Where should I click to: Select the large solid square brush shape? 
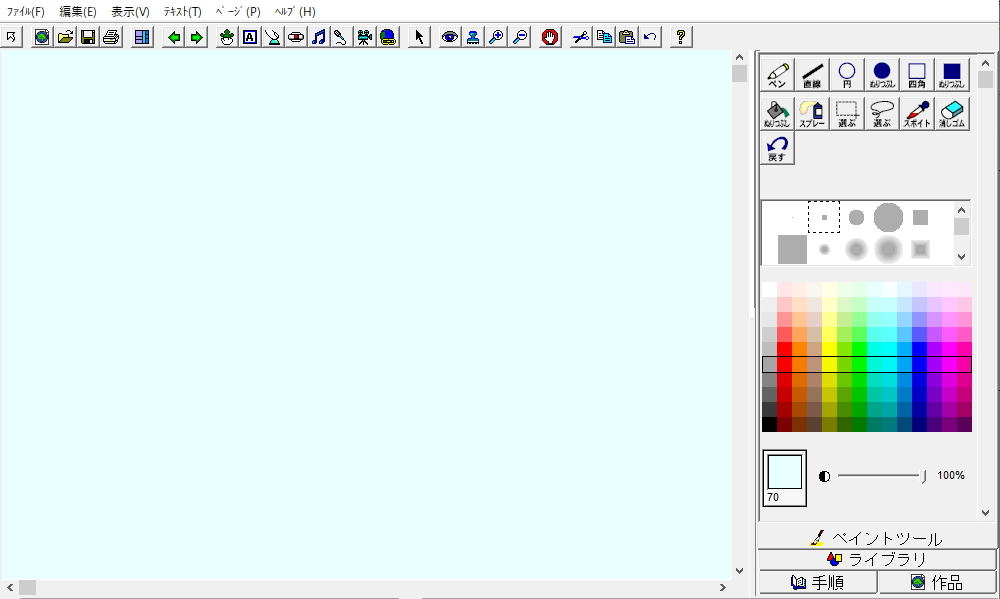point(792,249)
